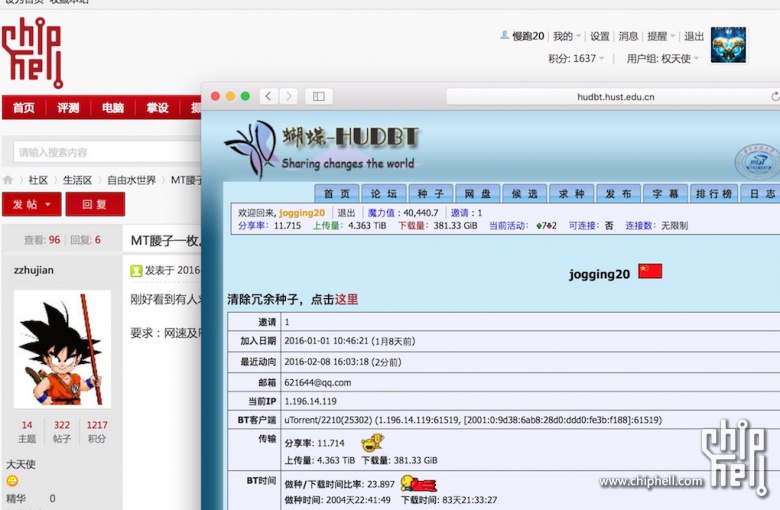The width and height of the screenshot is (780, 510).
Task: Open the 论坛 tab in HUDBT
Action: [384, 194]
